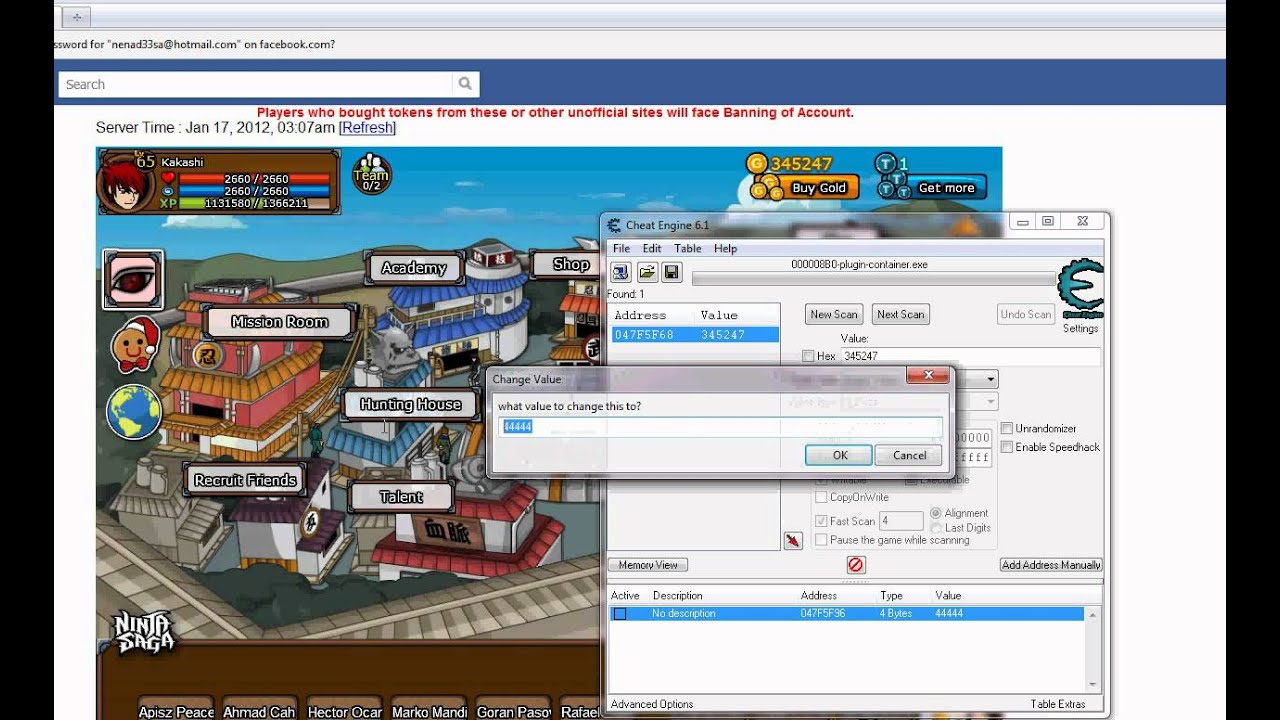Click the Fast Scan alignment value field
Viewport: 1280px width, 720px height.
pyautogui.click(x=901, y=521)
